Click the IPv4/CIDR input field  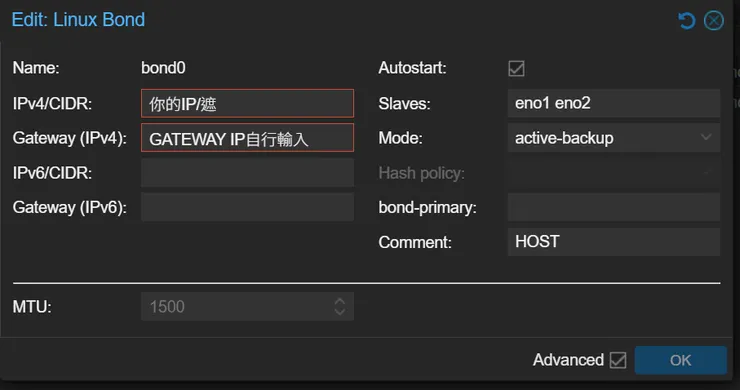247,103
